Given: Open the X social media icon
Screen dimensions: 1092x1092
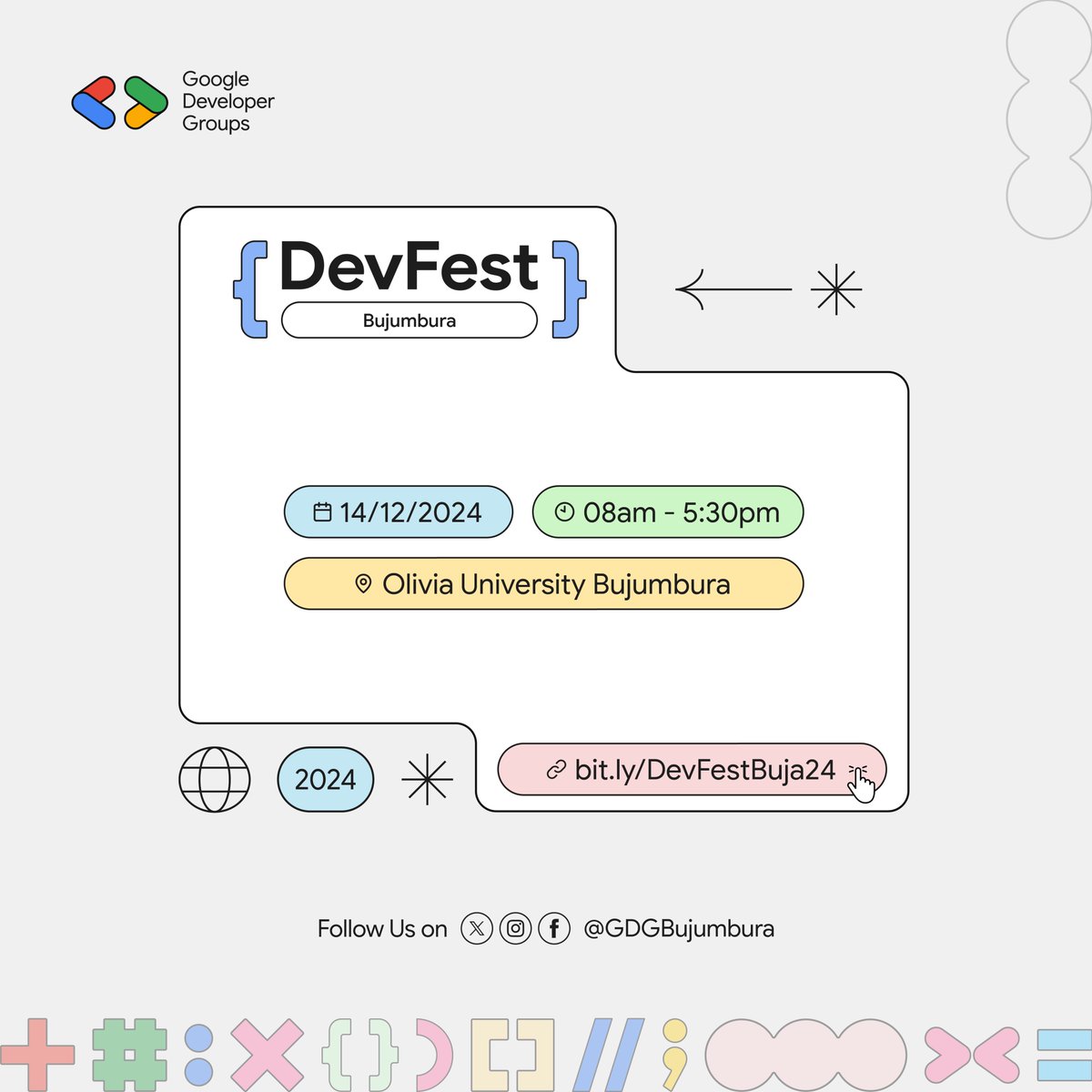Looking at the screenshot, I should [x=476, y=929].
